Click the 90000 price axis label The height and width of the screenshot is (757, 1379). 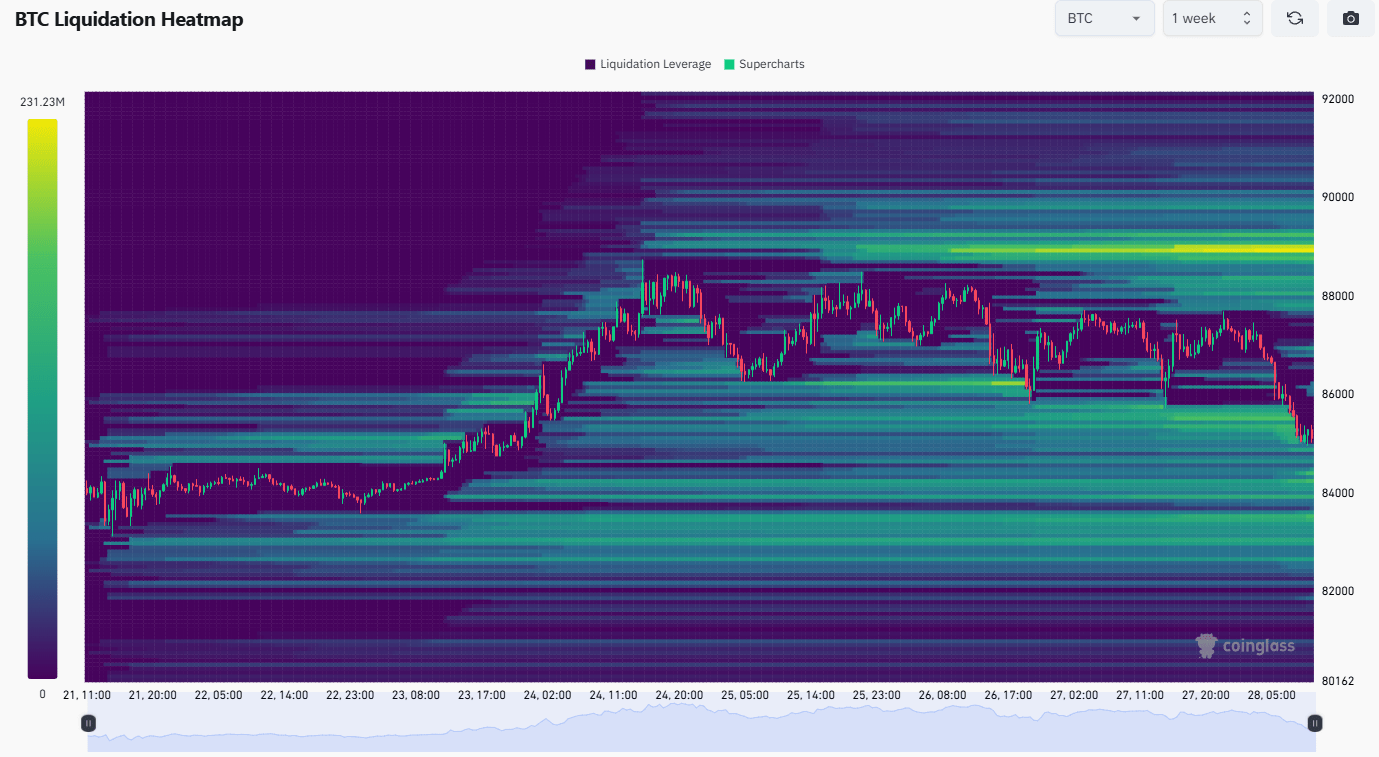[1337, 197]
